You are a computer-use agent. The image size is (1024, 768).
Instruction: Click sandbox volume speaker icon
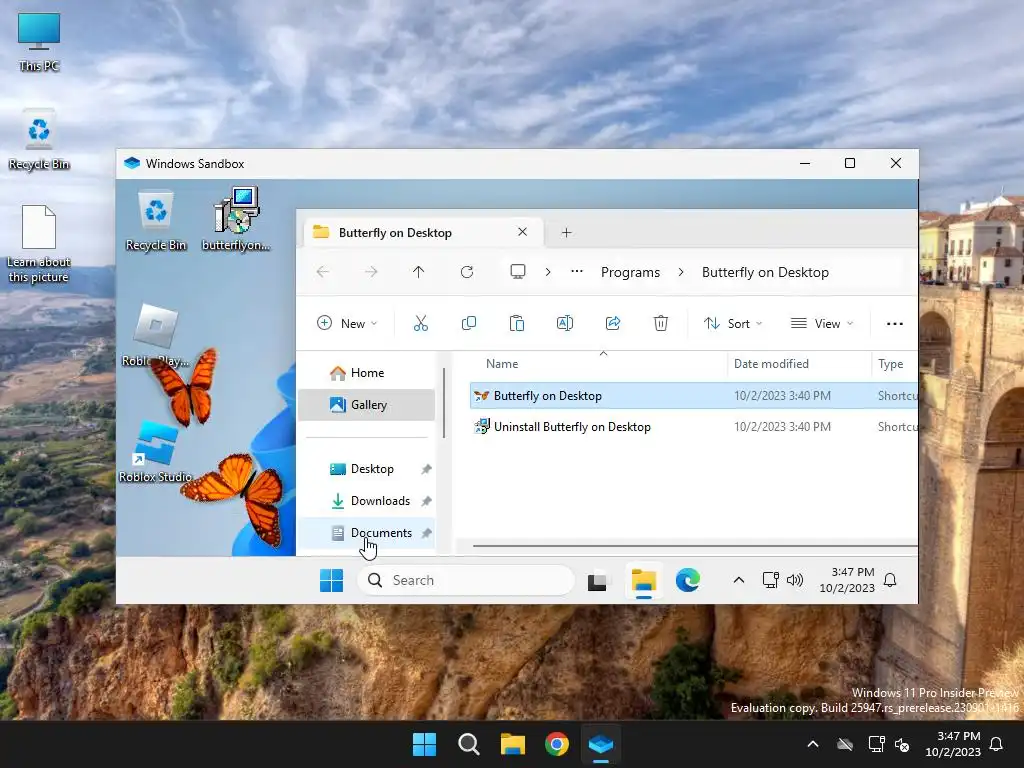(795, 580)
